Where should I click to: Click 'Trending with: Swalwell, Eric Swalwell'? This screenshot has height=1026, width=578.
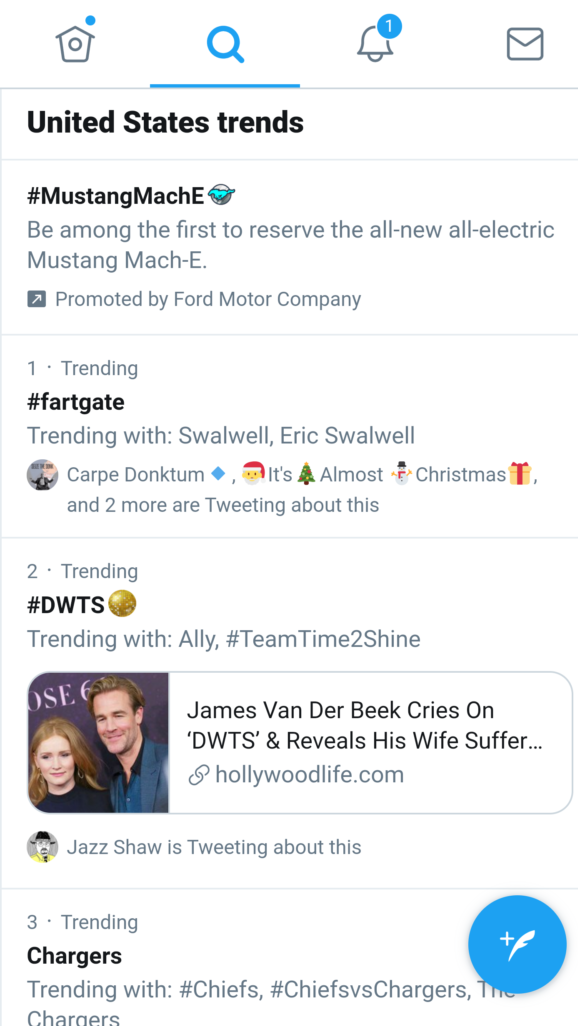click(x=221, y=435)
